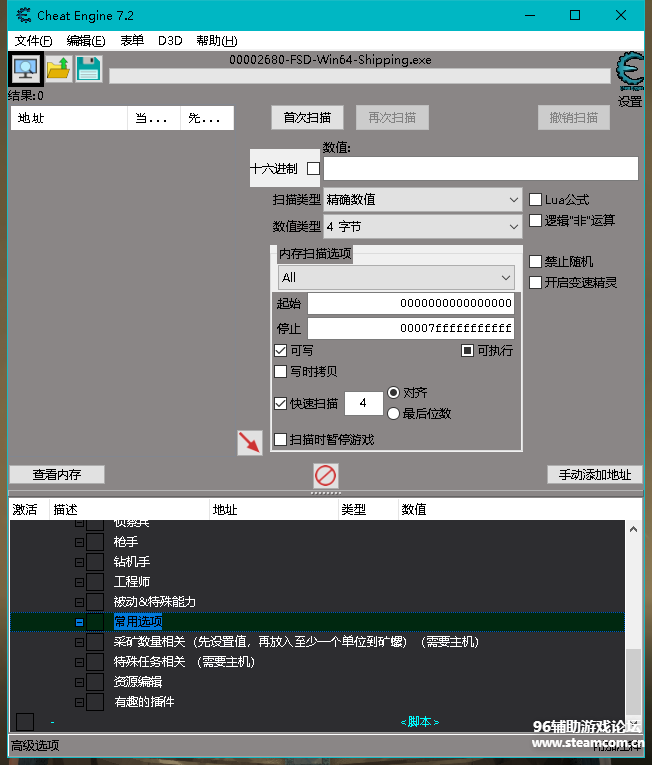
Task: Save table using the floppy disk icon
Action: coord(89,69)
